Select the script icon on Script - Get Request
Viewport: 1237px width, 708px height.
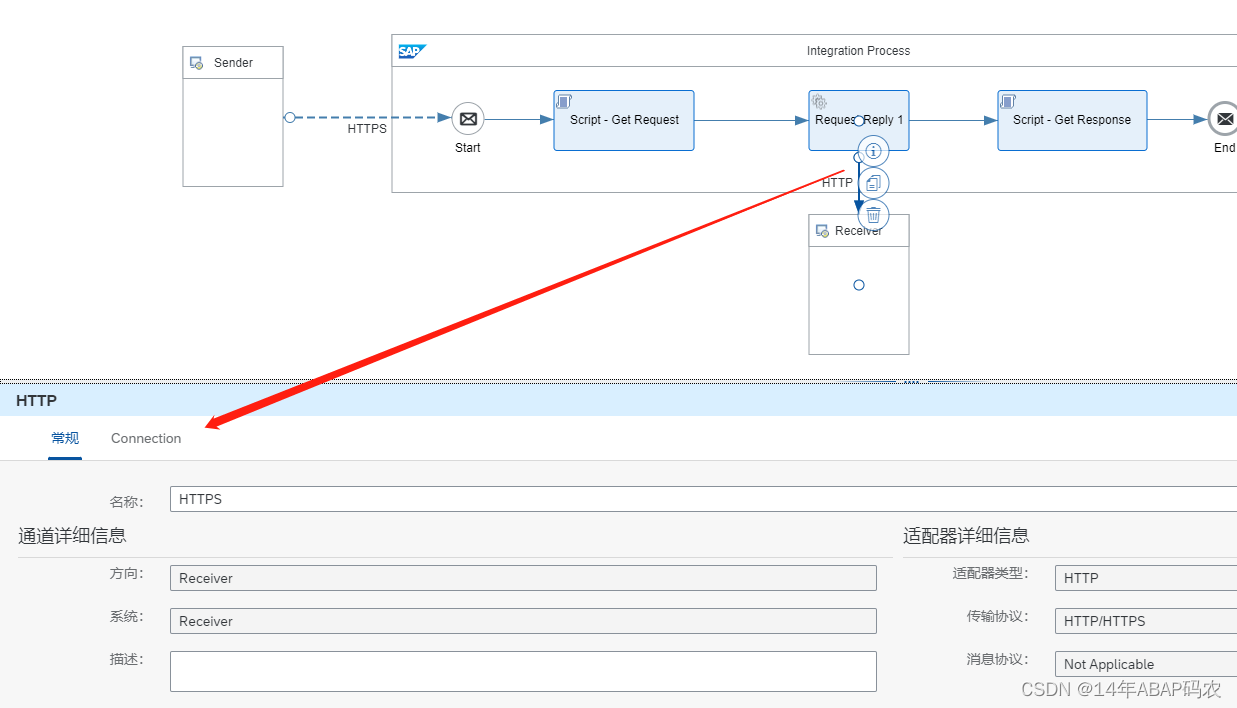pyautogui.click(x=563, y=100)
